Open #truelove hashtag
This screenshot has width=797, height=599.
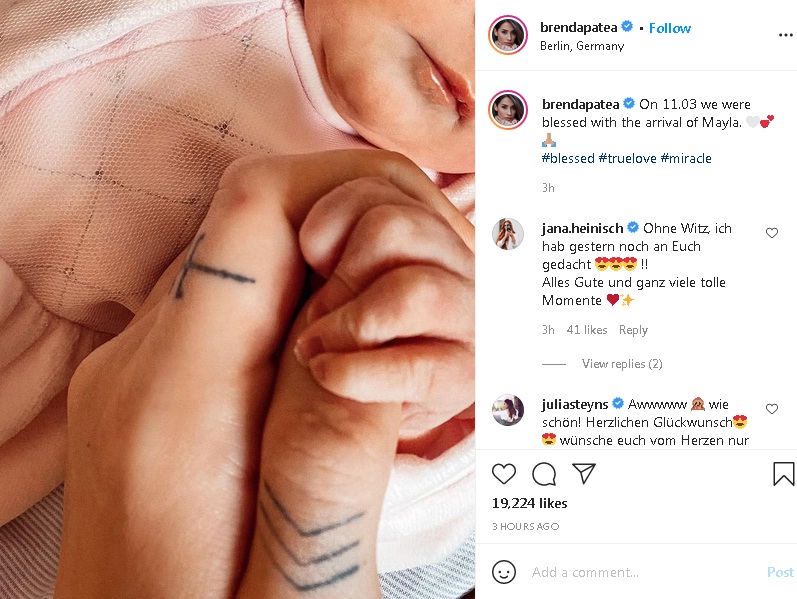tap(627, 158)
